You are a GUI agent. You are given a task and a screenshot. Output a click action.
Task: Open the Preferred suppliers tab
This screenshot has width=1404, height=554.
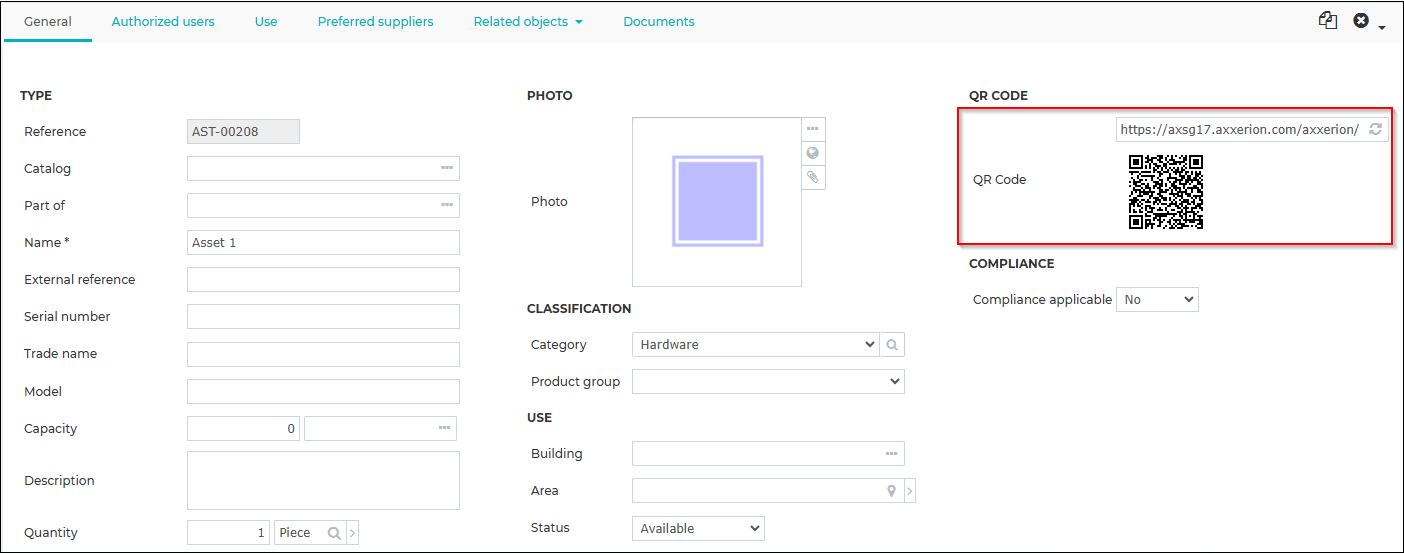[376, 21]
